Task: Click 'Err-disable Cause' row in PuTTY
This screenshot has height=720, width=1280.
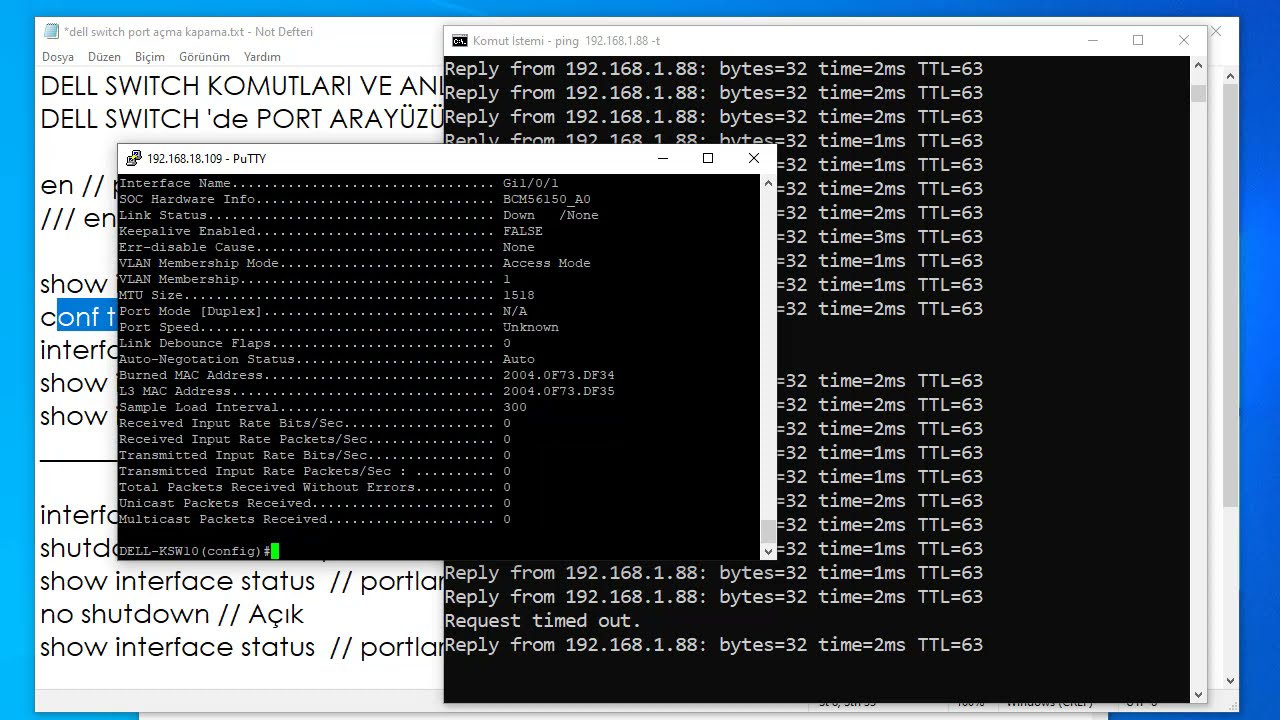Action: [x=326, y=247]
